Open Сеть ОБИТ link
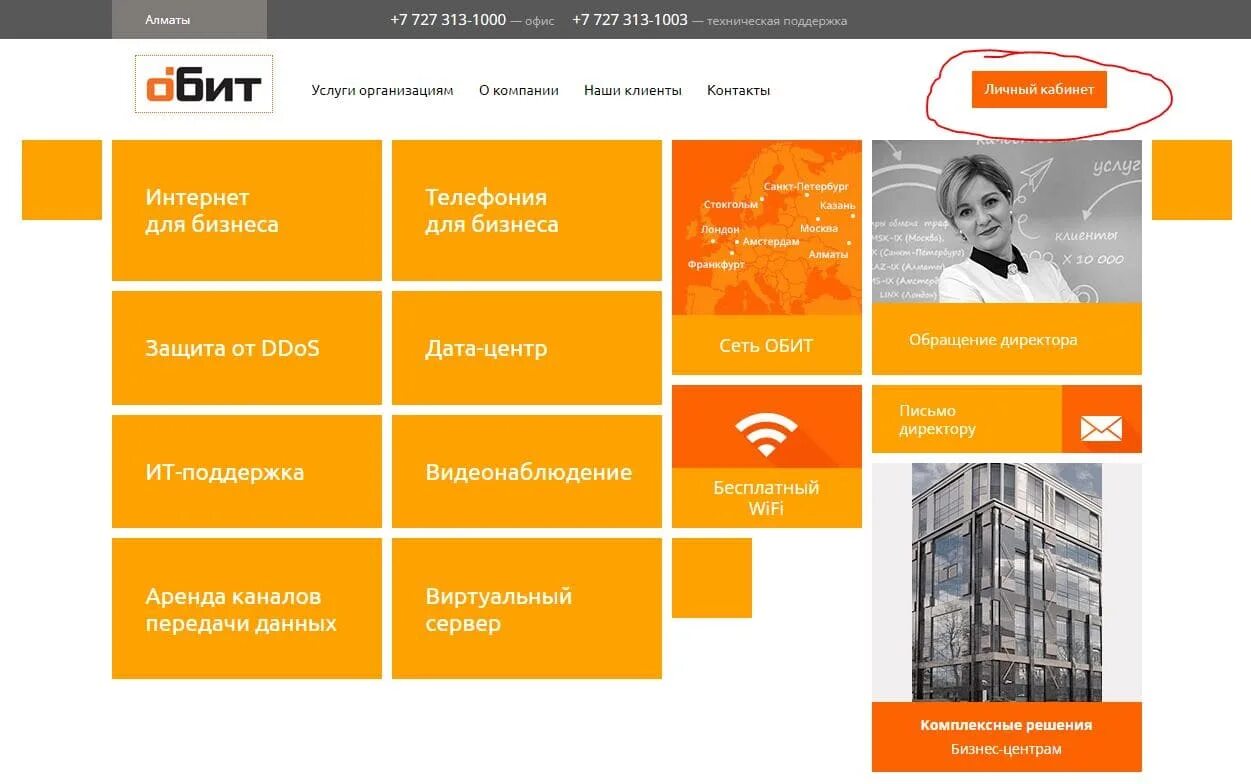The width and height of the screenshot is (1251, 784). coord(766,346)
